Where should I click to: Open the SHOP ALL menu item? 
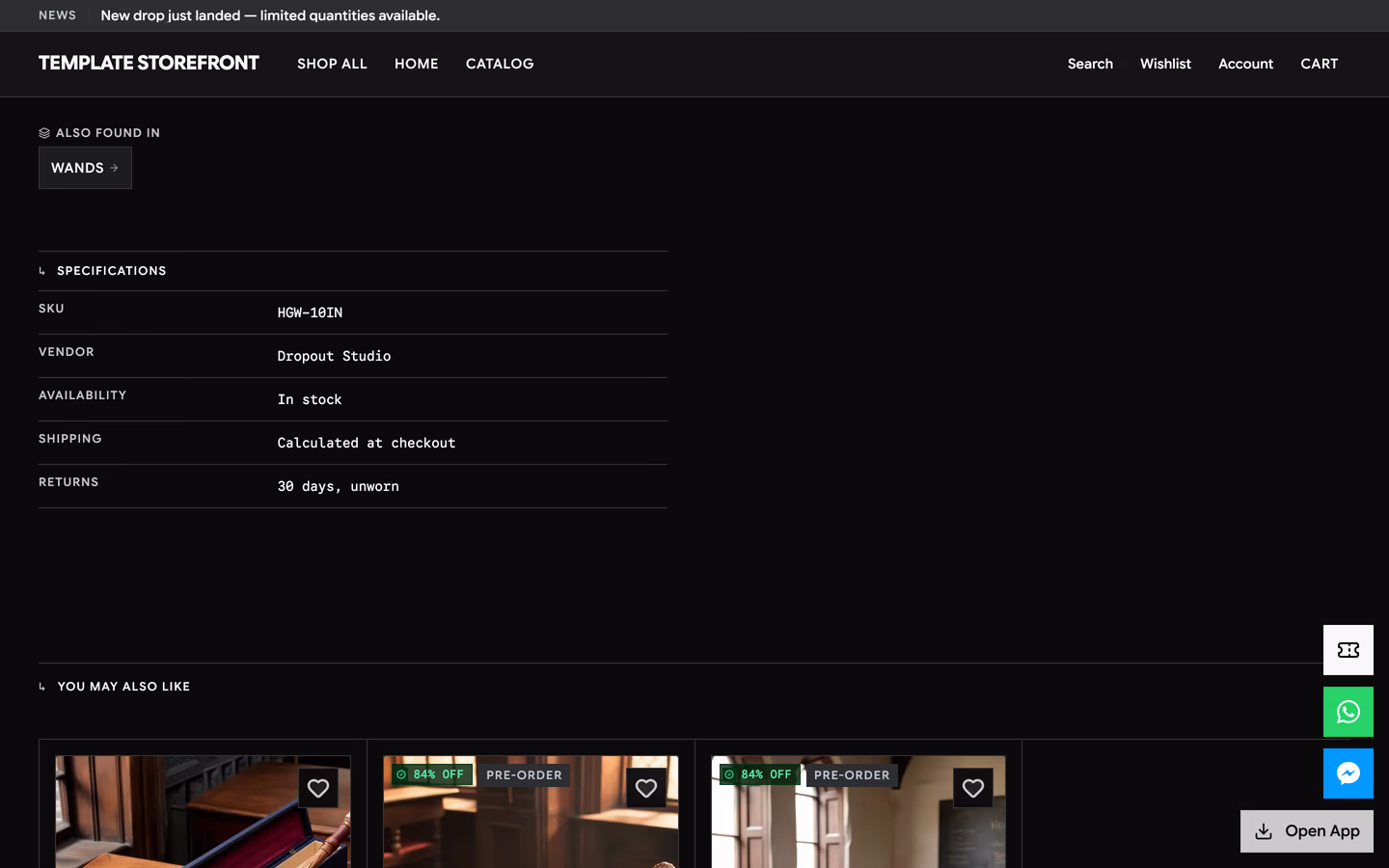(x=332, y=64)
